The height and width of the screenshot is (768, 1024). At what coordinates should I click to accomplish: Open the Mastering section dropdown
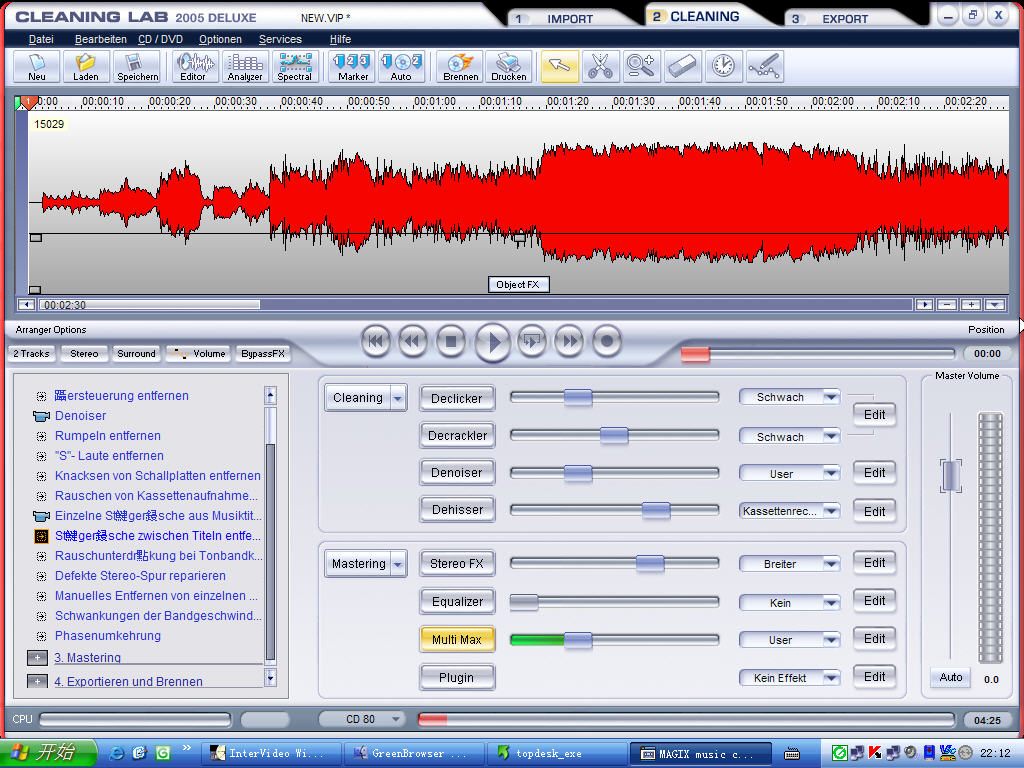tap(398, 564)
